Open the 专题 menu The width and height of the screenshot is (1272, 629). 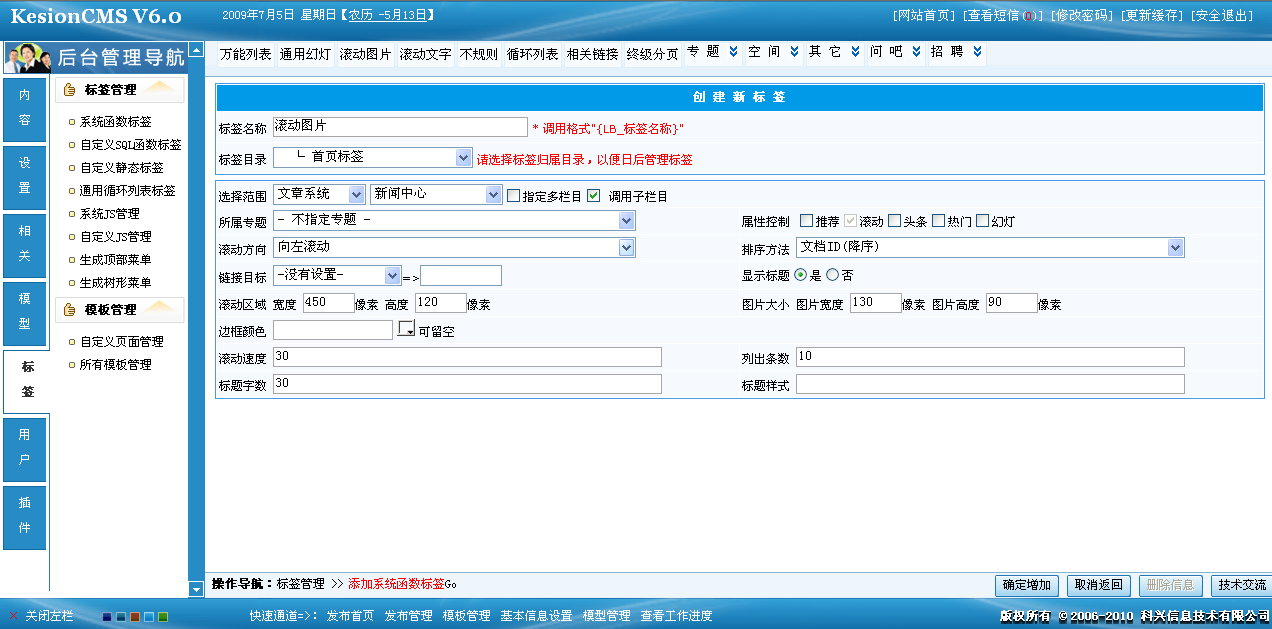click(711, 52)
